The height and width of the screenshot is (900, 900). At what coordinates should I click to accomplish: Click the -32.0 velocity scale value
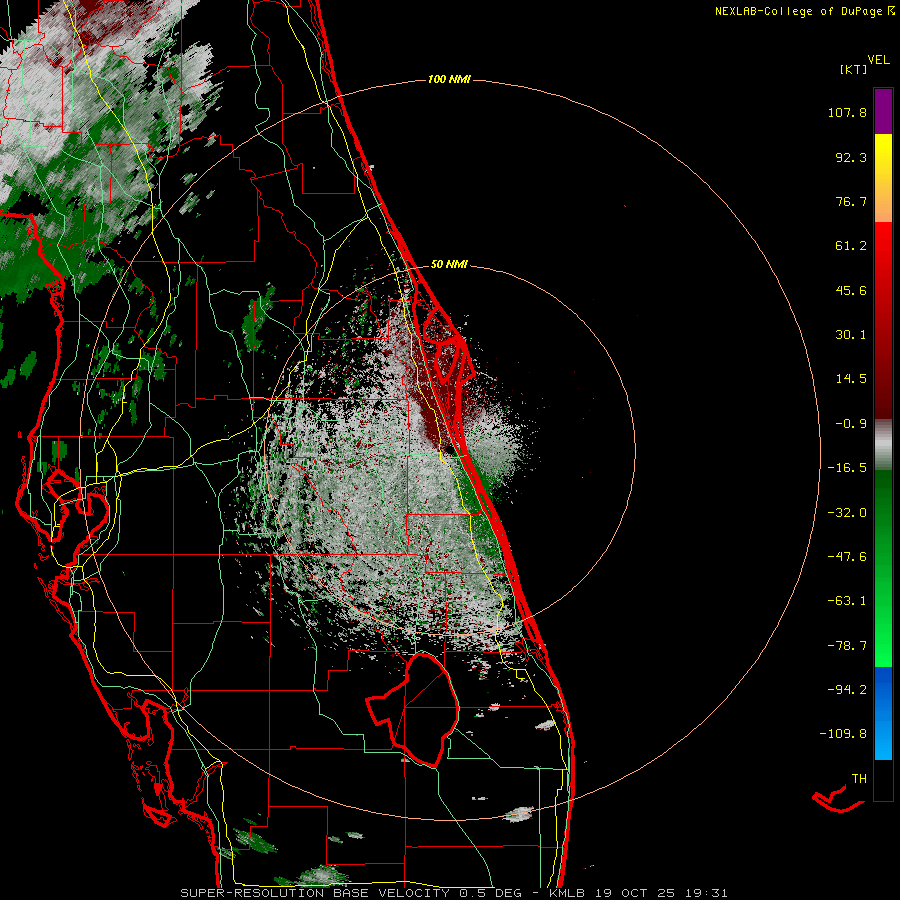click(x=847, y=513)
